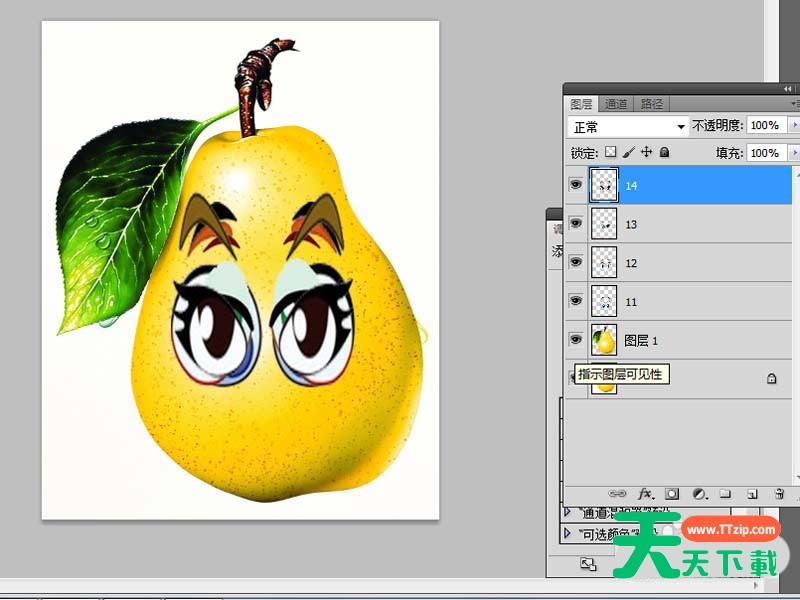Hide layer 14 using eye icon
Image resolution: width=800 pixels, height=600 pixels.
[x=576, y=185]
